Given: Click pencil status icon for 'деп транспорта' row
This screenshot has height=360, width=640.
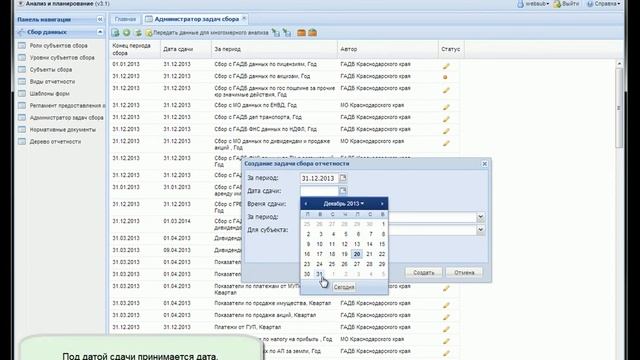Looking at the screenshot, I should point(446,119).
